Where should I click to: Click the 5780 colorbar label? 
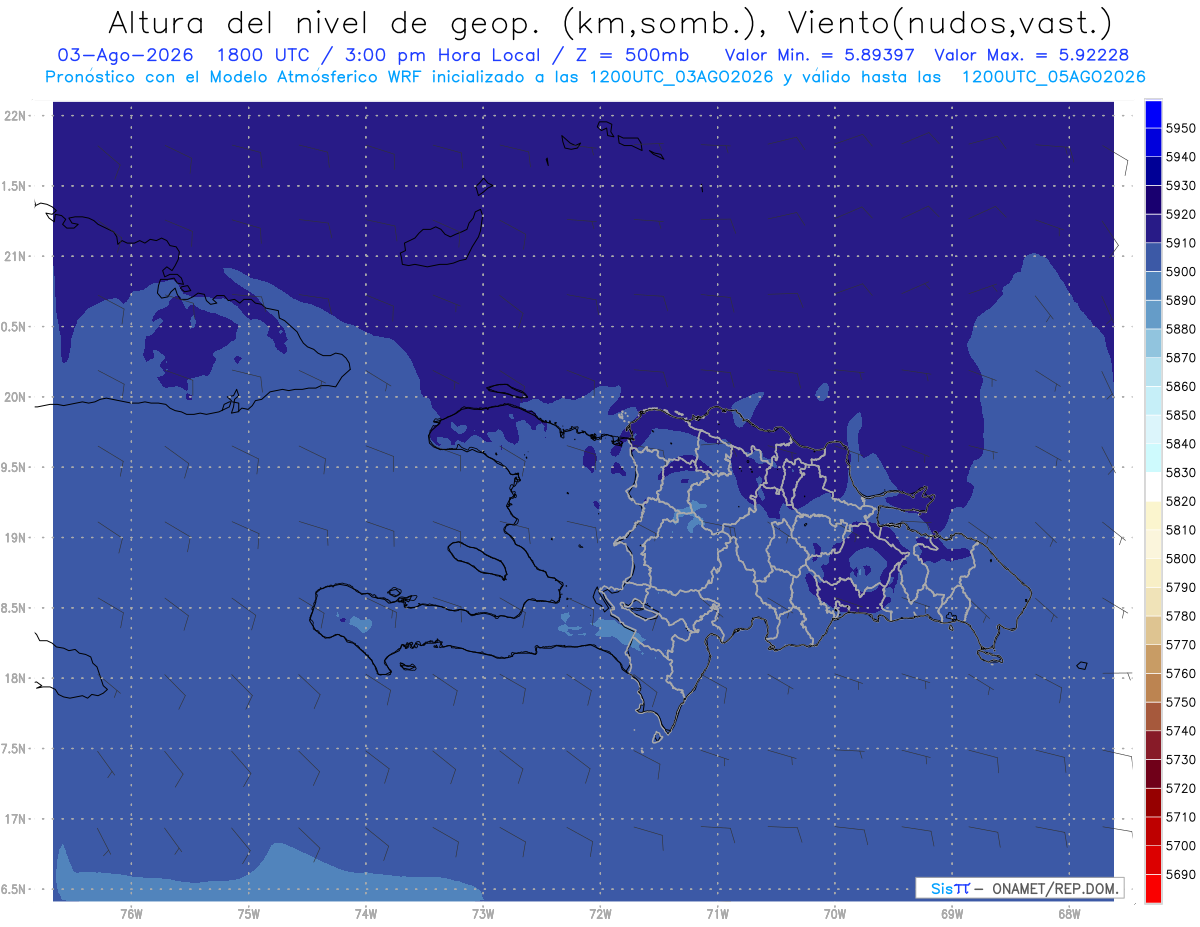1180,616
